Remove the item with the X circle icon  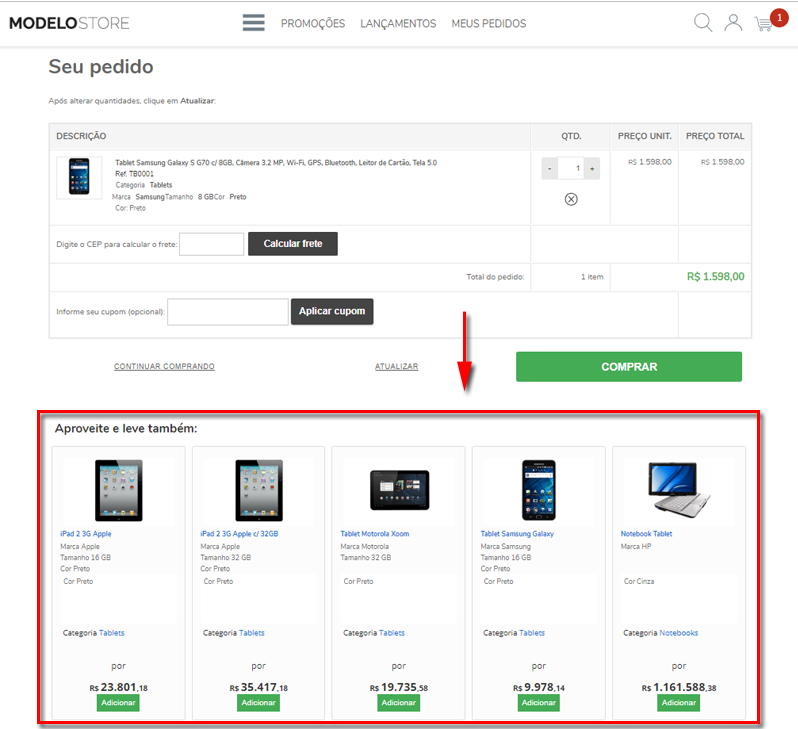[x=571, y=199]
